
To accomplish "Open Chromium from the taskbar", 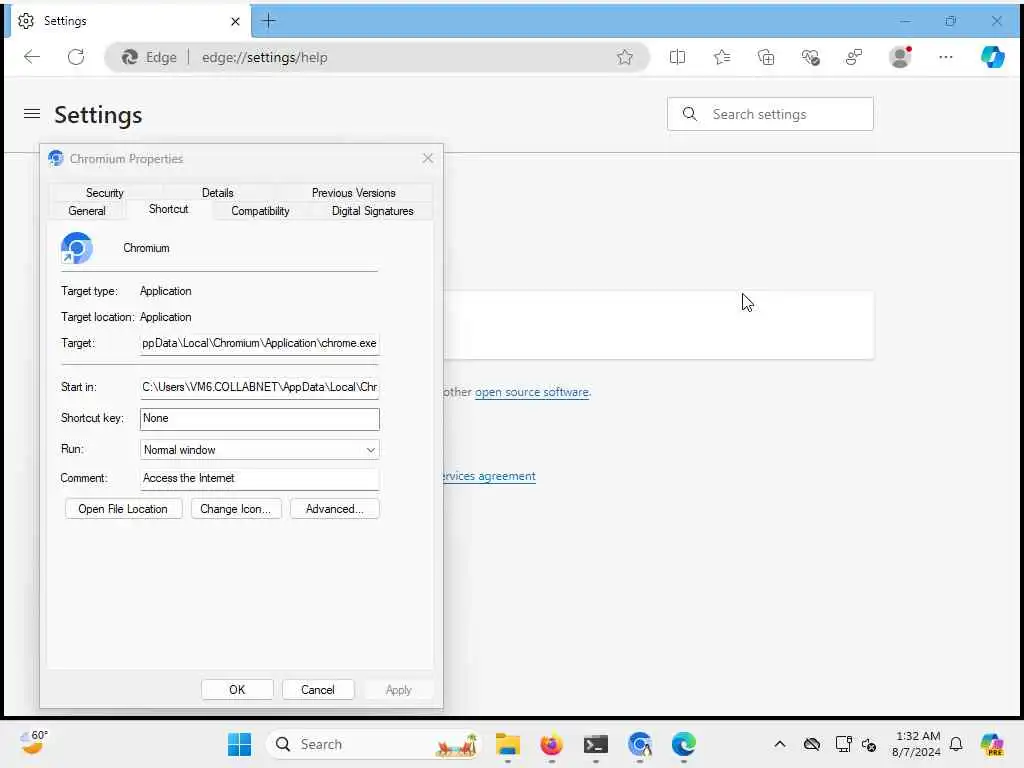I will pyautogui.click(x=640, y=744).
